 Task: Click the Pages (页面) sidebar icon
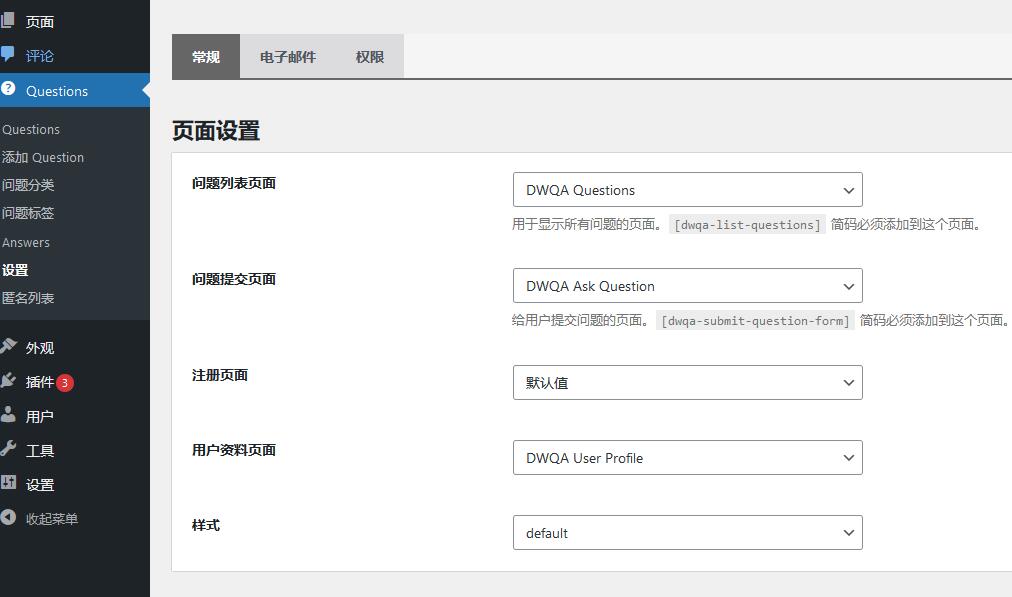click(x=7, y=20)
